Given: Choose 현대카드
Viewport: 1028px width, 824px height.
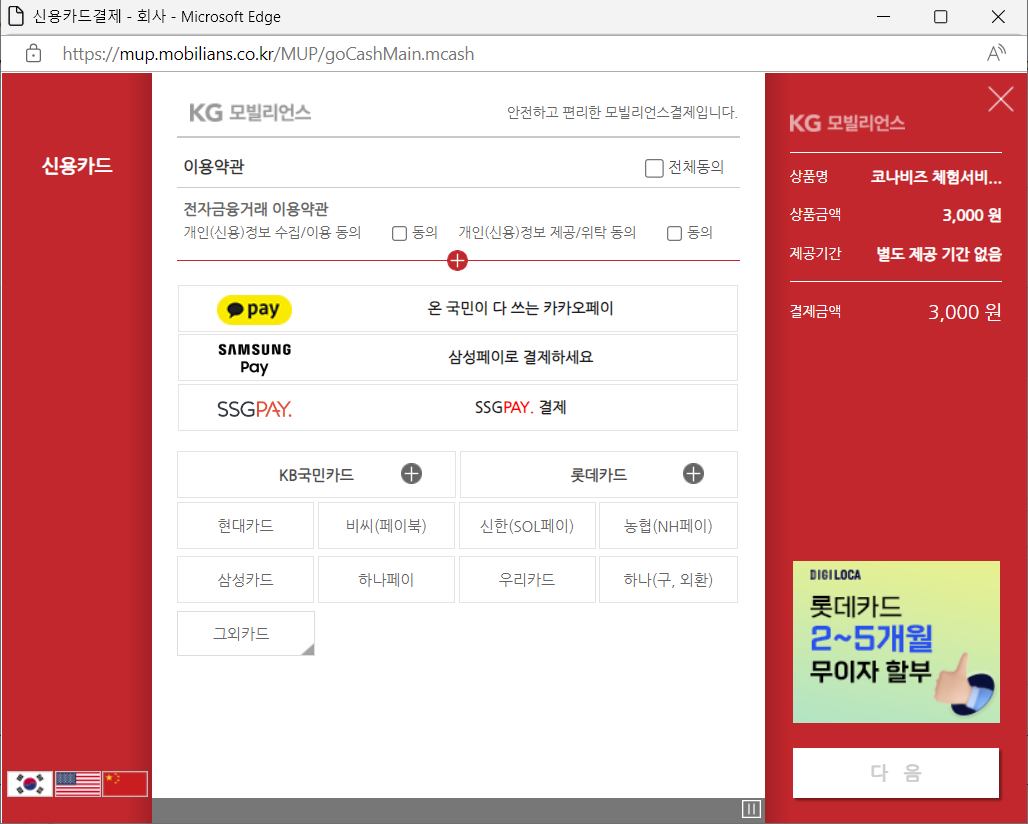Looking at the screenshot, I should pyautogui.click(x=245, y=526).
